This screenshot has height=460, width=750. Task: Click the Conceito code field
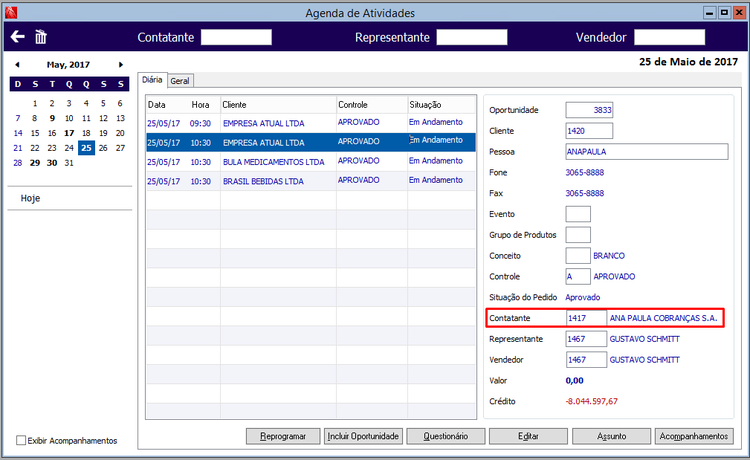[578, 255]
